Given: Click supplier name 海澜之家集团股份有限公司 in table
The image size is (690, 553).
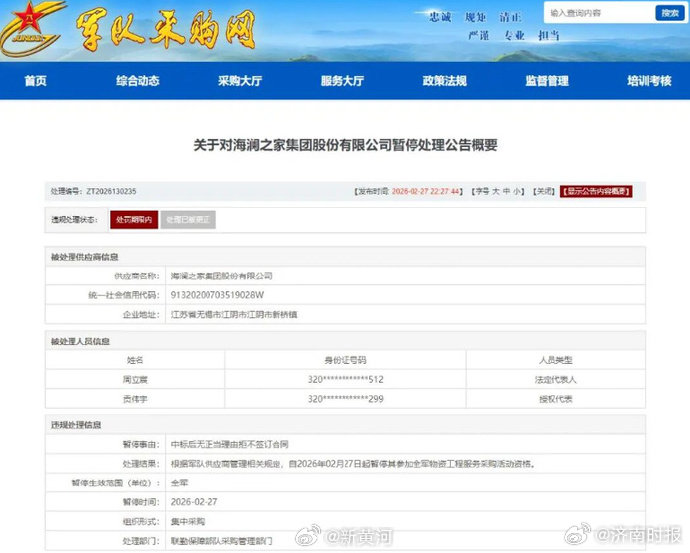Looking at the screenshot, I should [221, 276].
